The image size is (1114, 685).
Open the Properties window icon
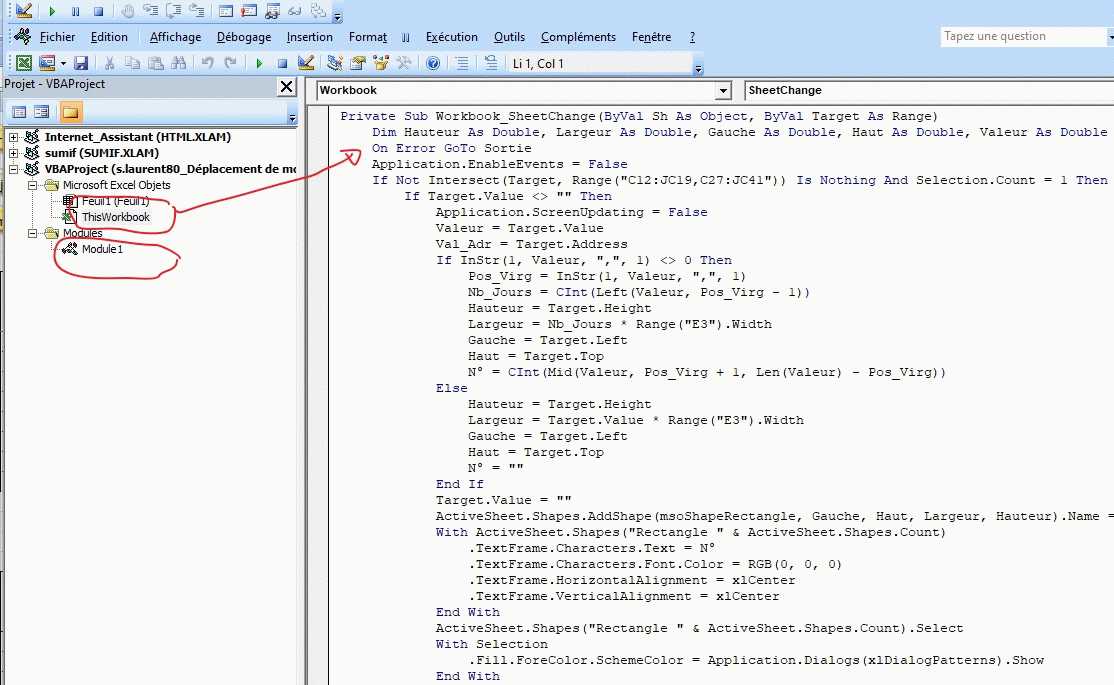click(358, 63)
